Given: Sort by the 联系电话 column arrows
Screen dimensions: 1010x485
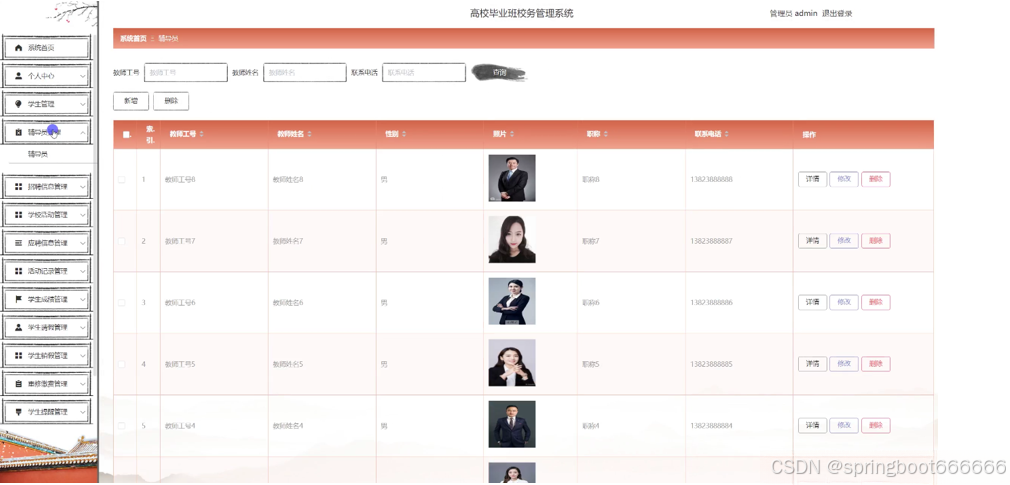Looking at the screenshot, I should coord(727,135).
